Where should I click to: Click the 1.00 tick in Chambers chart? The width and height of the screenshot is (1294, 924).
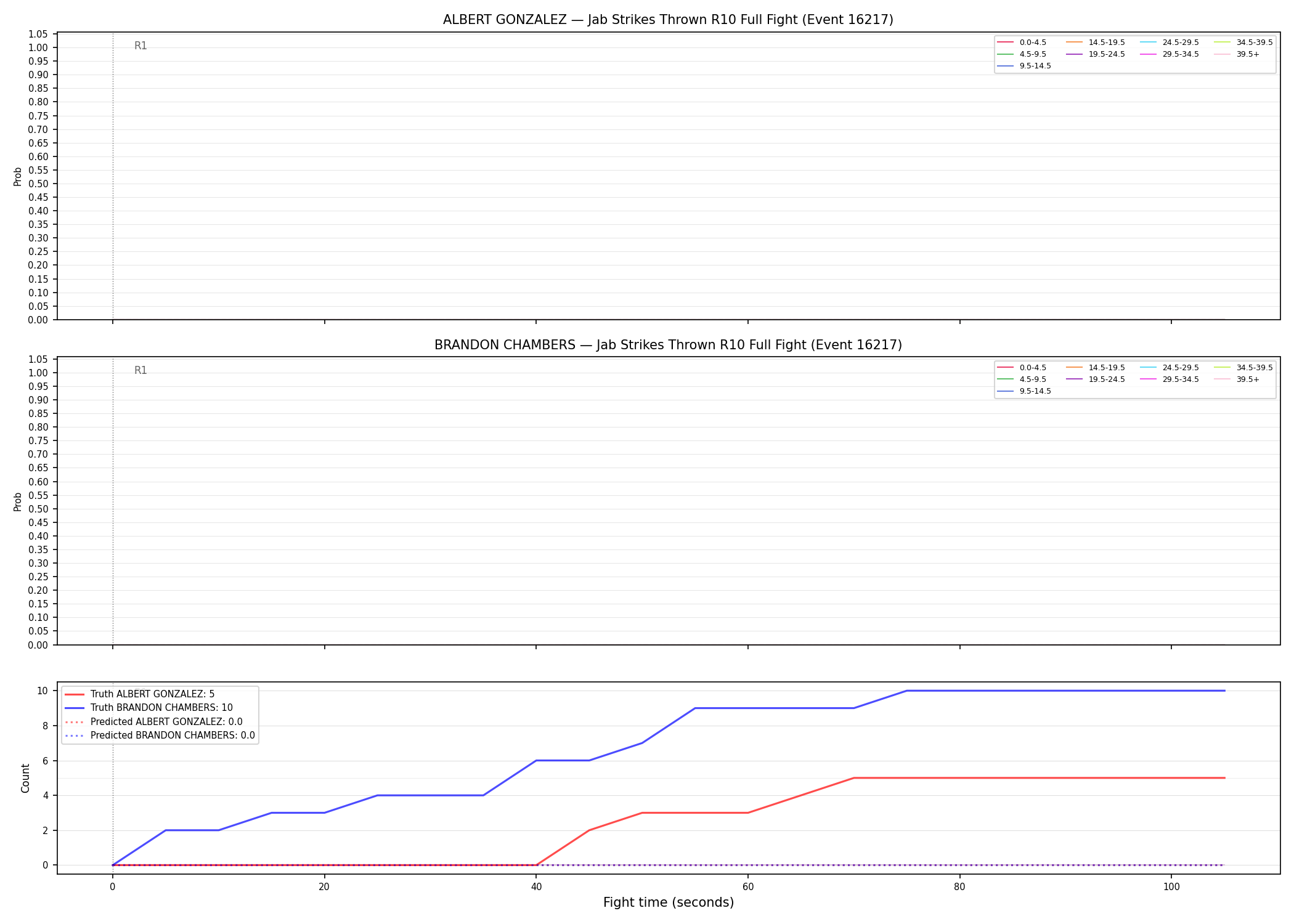[x=38, y=373]
